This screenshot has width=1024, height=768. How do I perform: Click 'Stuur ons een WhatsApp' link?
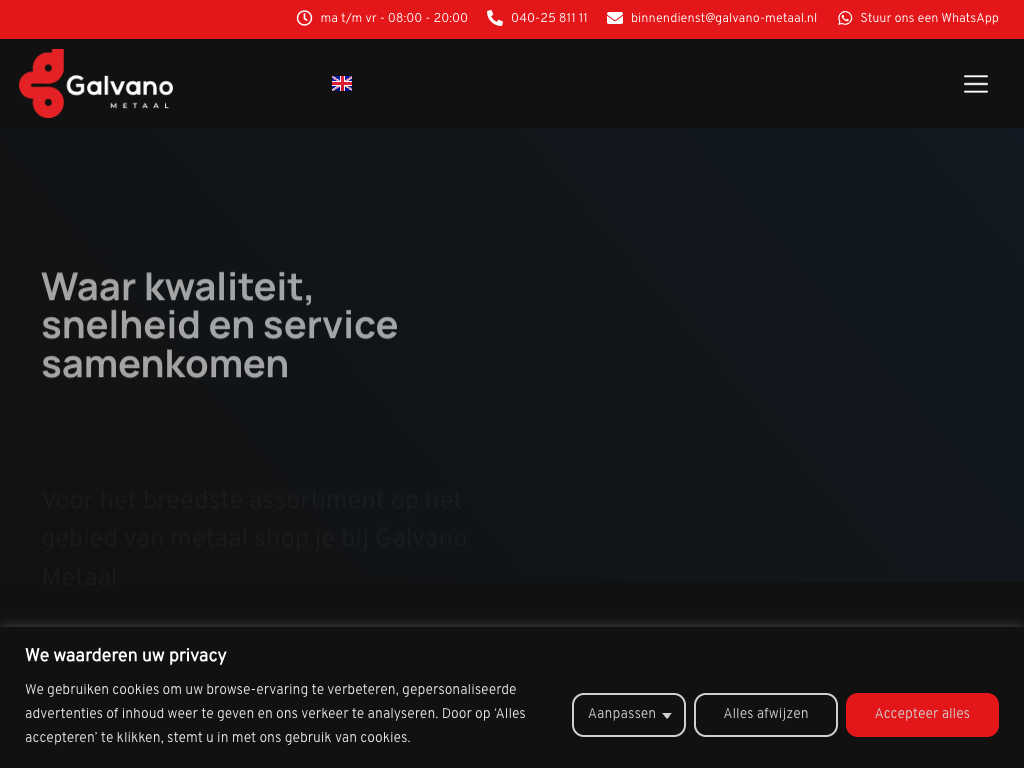[x=929, y=18]
